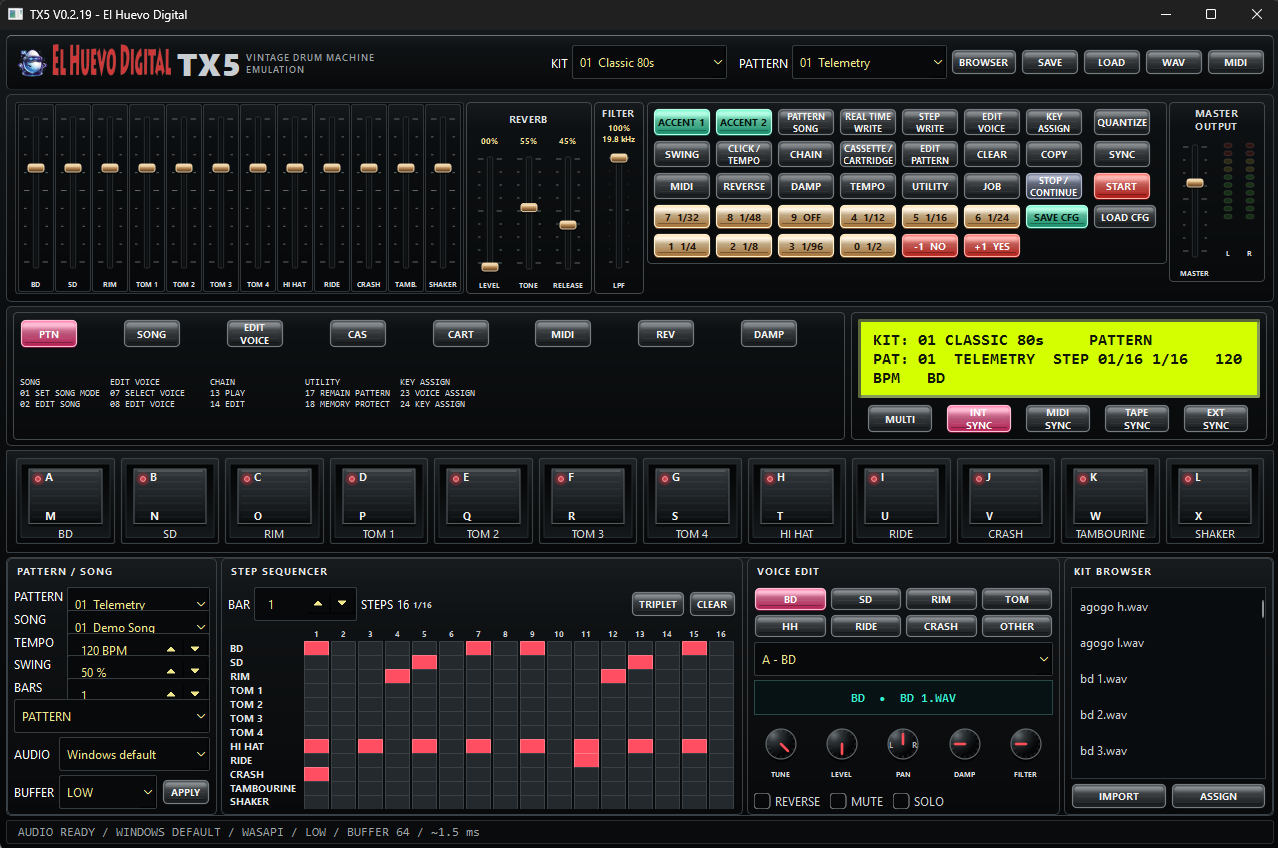
Task: Select the SD voice edit tab
Action: click(866, 599)
